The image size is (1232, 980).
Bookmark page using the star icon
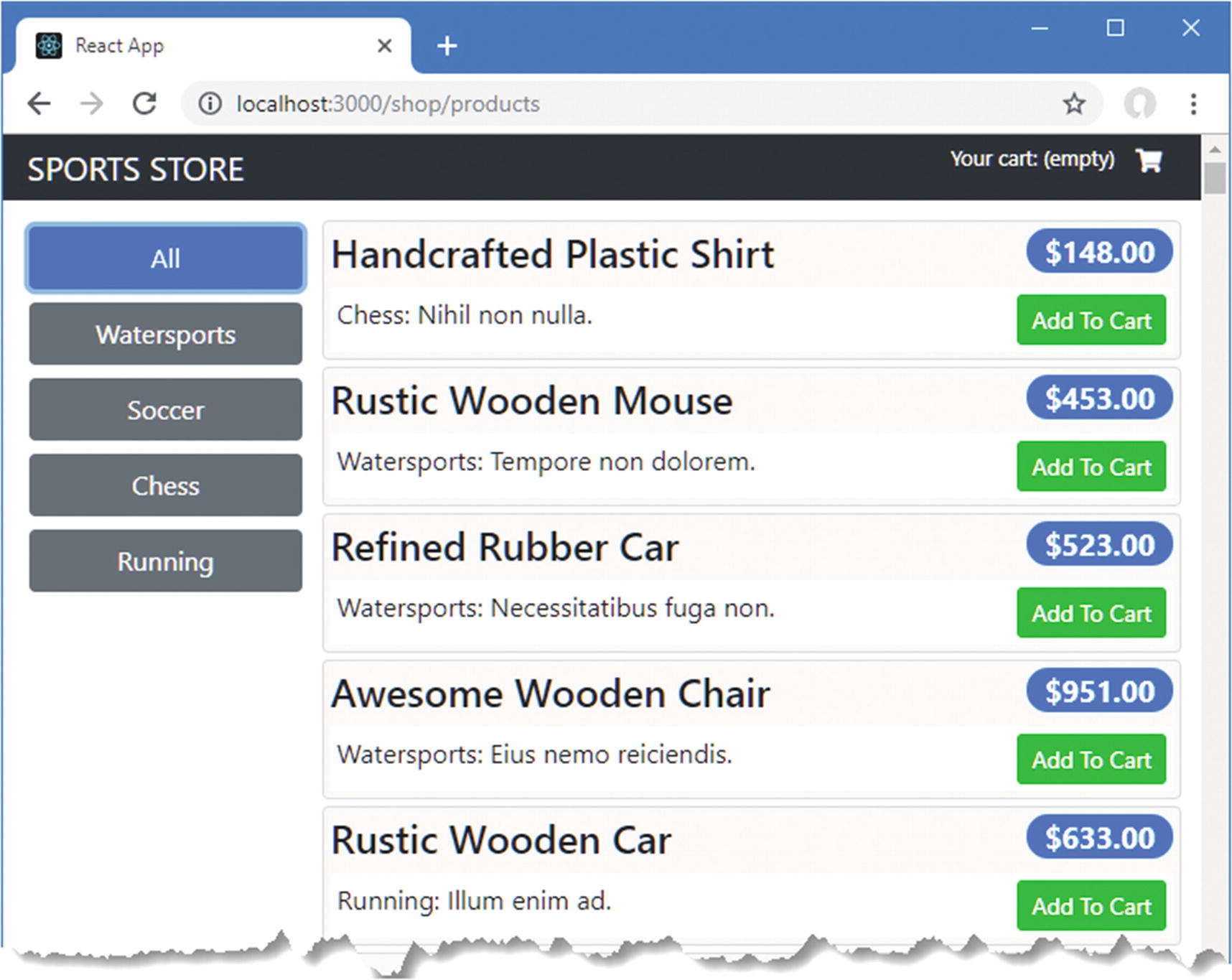[x=1073, y=104]
